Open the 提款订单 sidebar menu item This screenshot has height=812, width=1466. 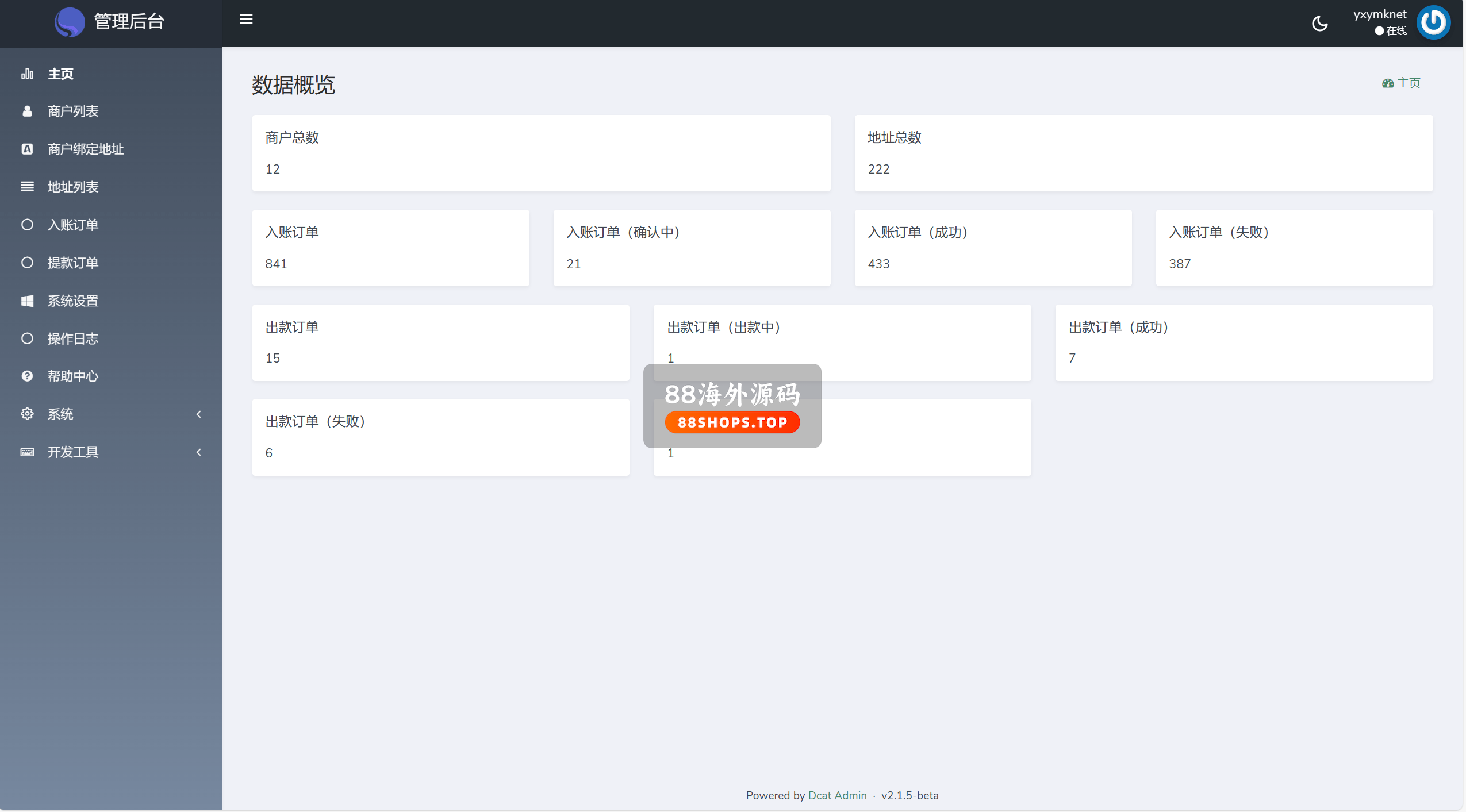pyautogui.click(x=73, y=263)
